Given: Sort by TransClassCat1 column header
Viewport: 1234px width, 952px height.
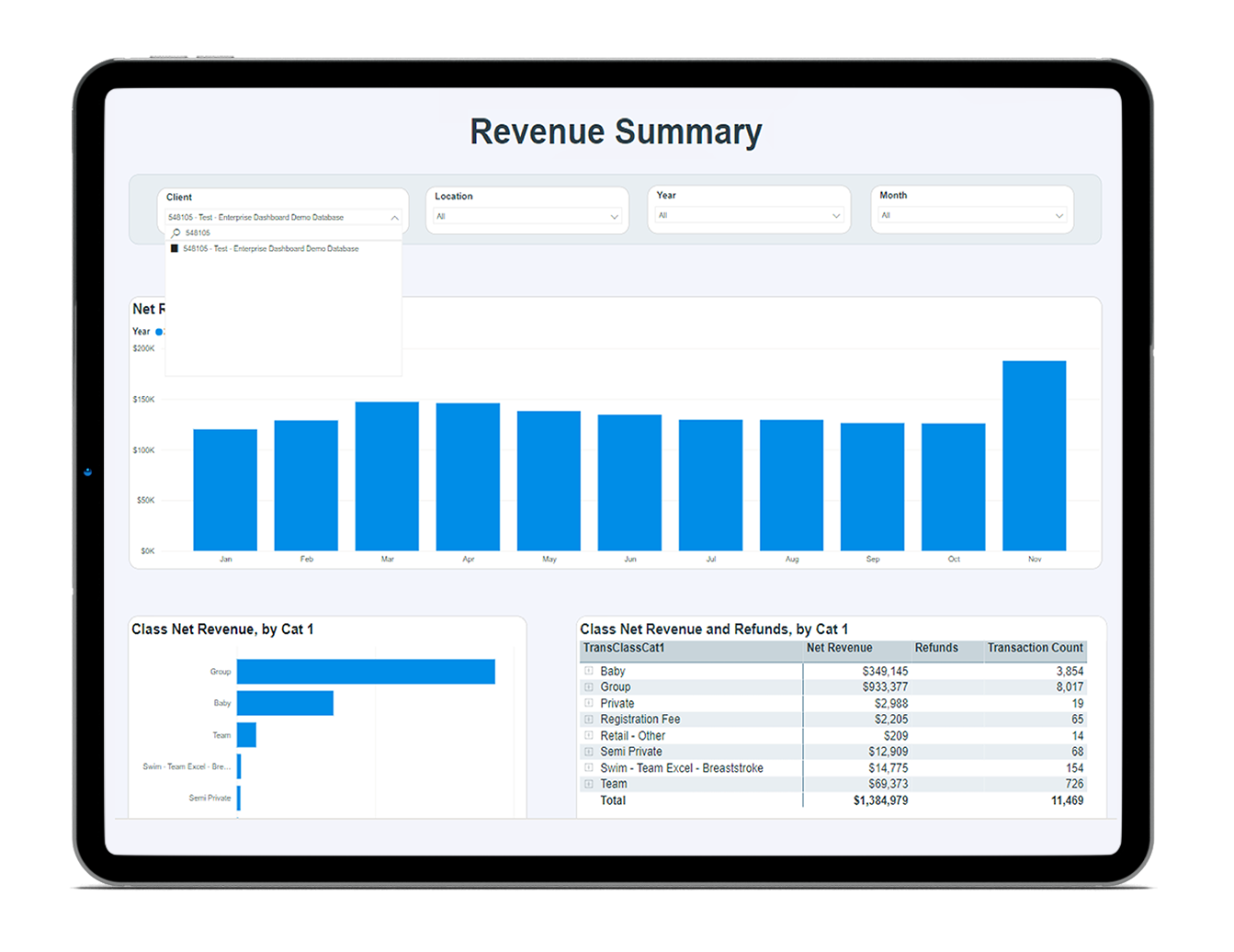Looking at the screenshot, I should coord(624,648).
